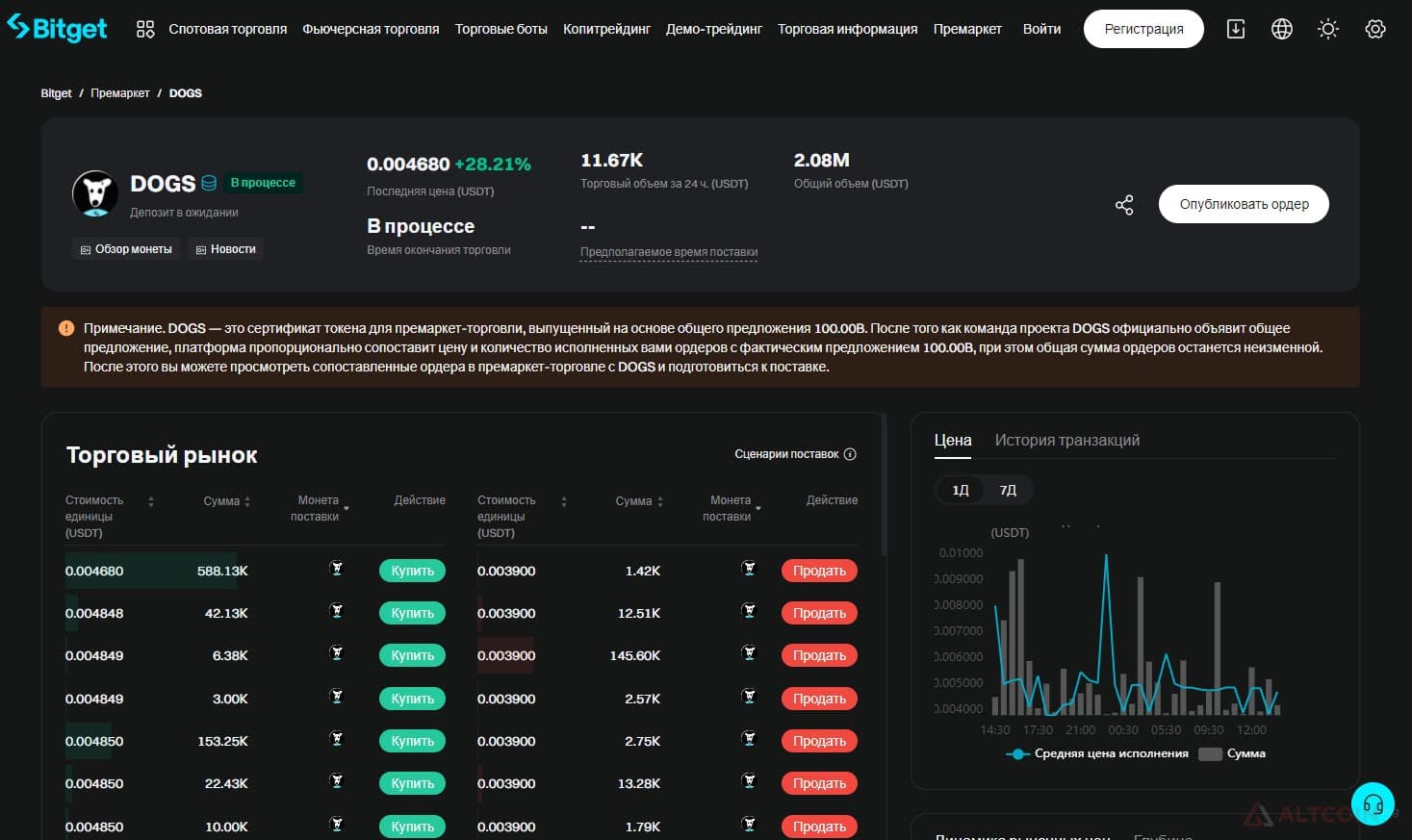Image resolution: width=1412 pixels, height=840 pixels.
Task: Go to Премаркет in the breadcrumb
Action: pyautogui.click(x=120, y=93)
